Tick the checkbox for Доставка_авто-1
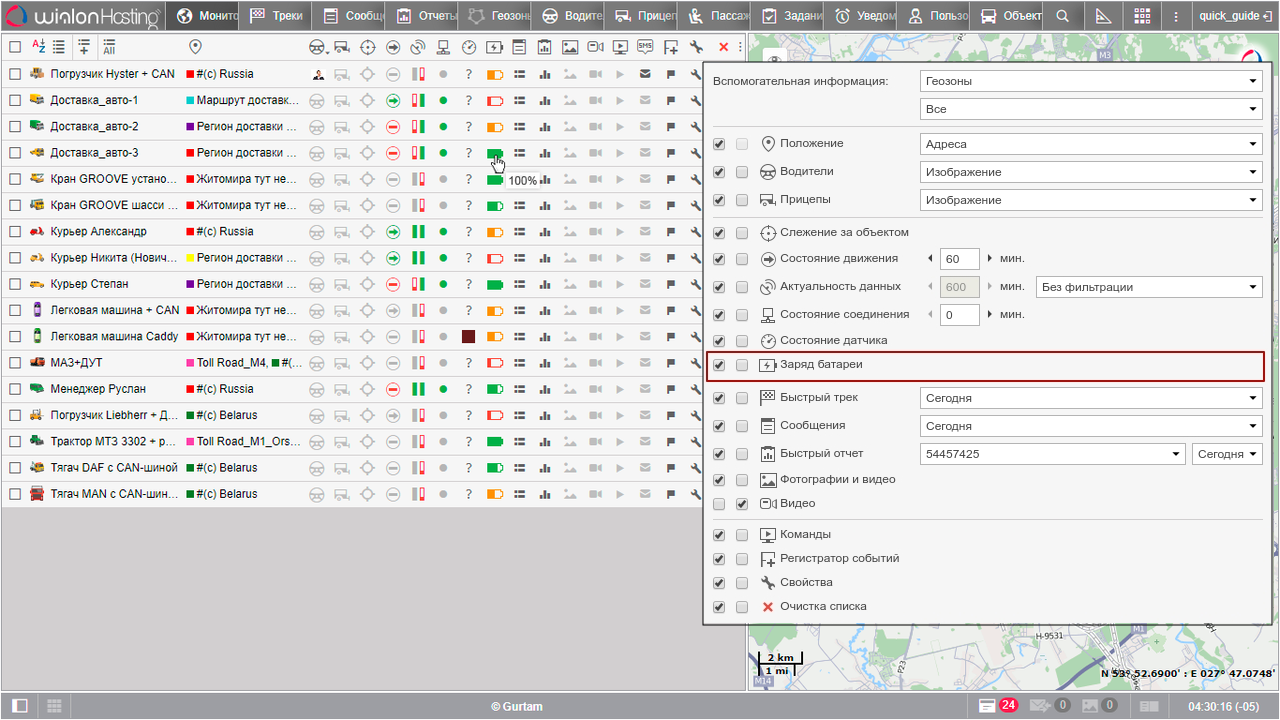The width and height of the screenshot is (1280, 720). [15, 100]
